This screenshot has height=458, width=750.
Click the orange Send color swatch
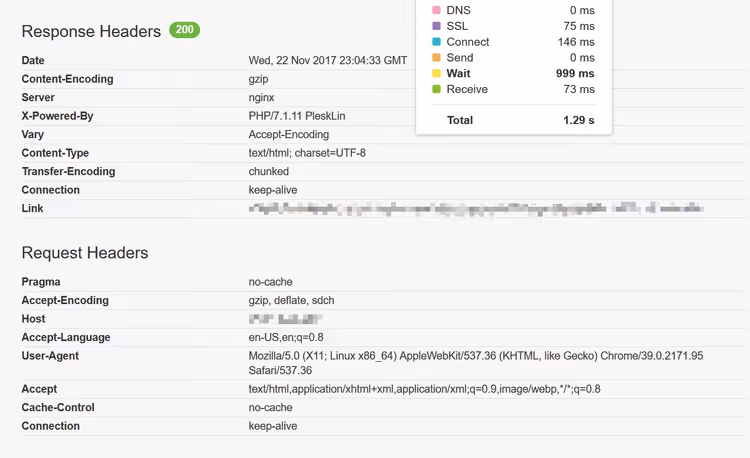click(436, 57)
